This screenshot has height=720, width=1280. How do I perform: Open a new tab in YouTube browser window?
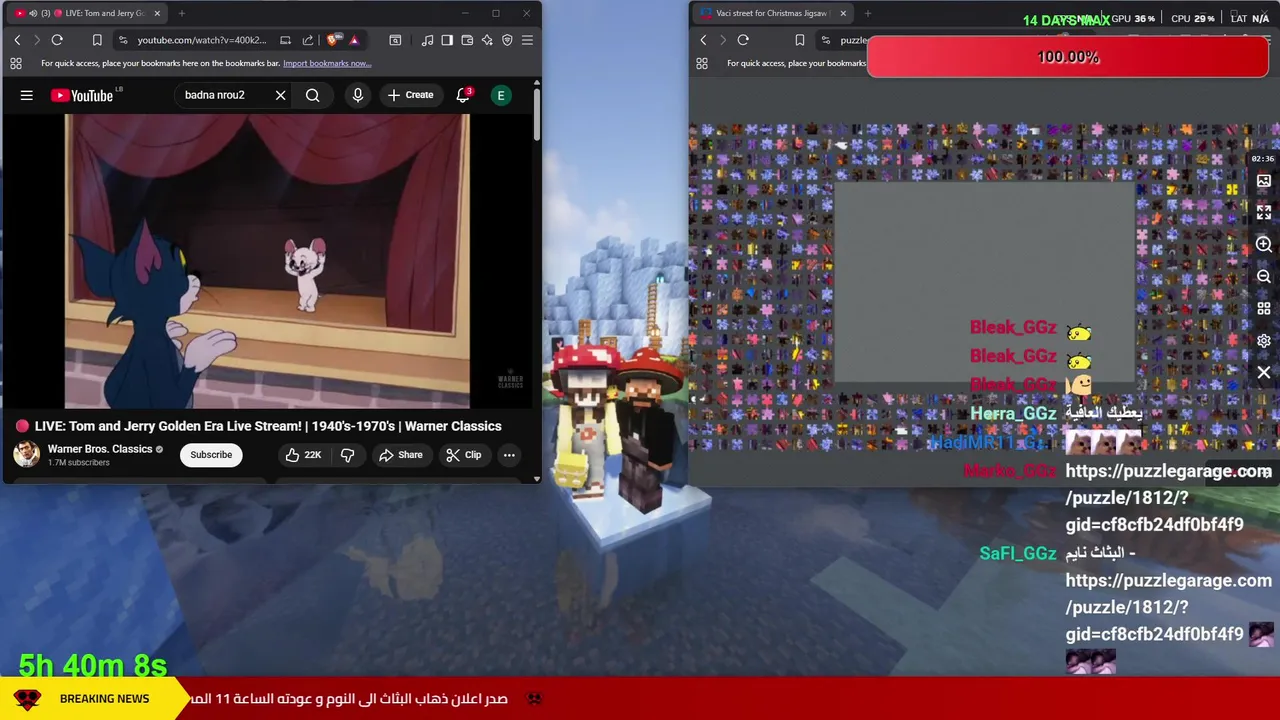coord(183,13)
